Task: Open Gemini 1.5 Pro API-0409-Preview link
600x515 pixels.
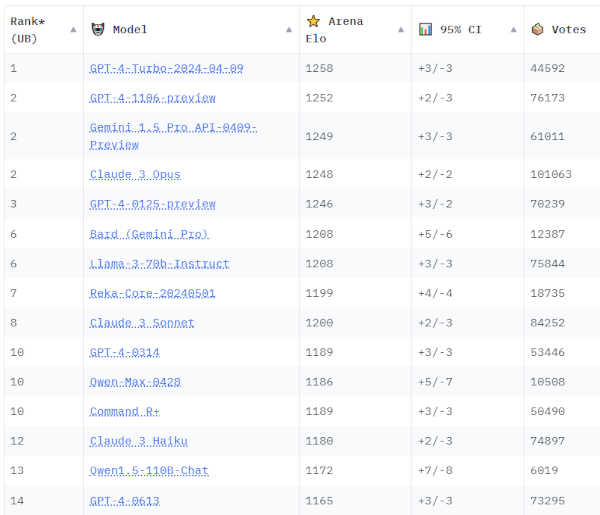Action: pos(173,136)
